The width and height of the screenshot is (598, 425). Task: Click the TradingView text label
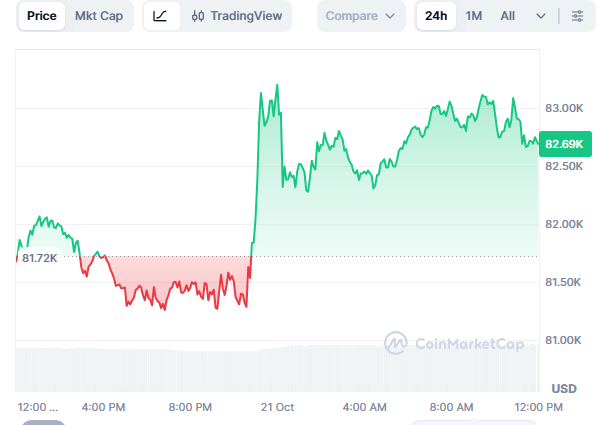click(246, 16)
